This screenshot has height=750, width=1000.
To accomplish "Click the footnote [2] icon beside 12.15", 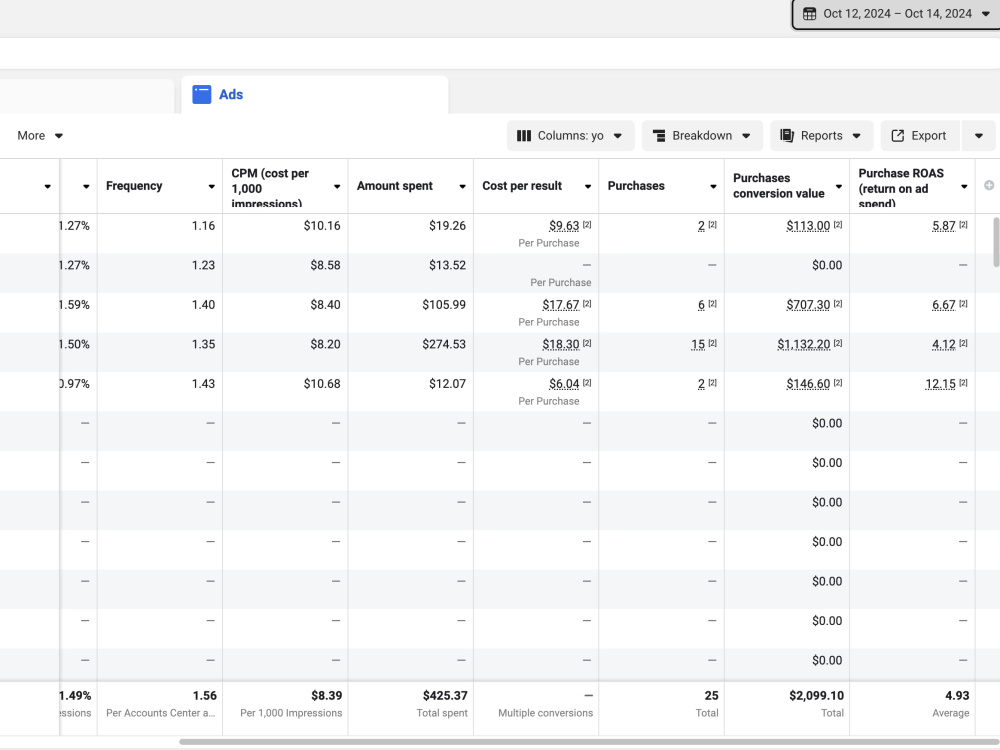I will 963,383.
